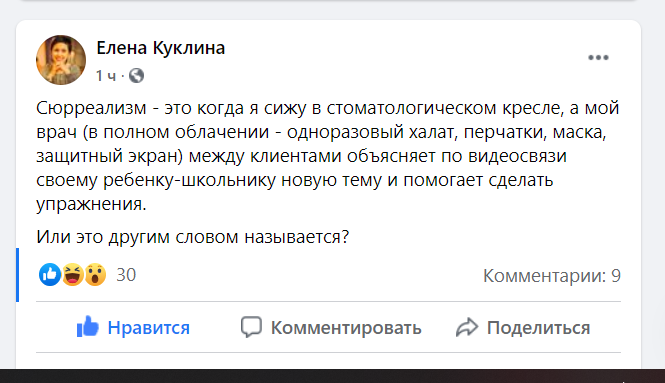Open the list behind reaction count 30
The width and height of the screenshot is (665, 383).
tap(126, 275)
